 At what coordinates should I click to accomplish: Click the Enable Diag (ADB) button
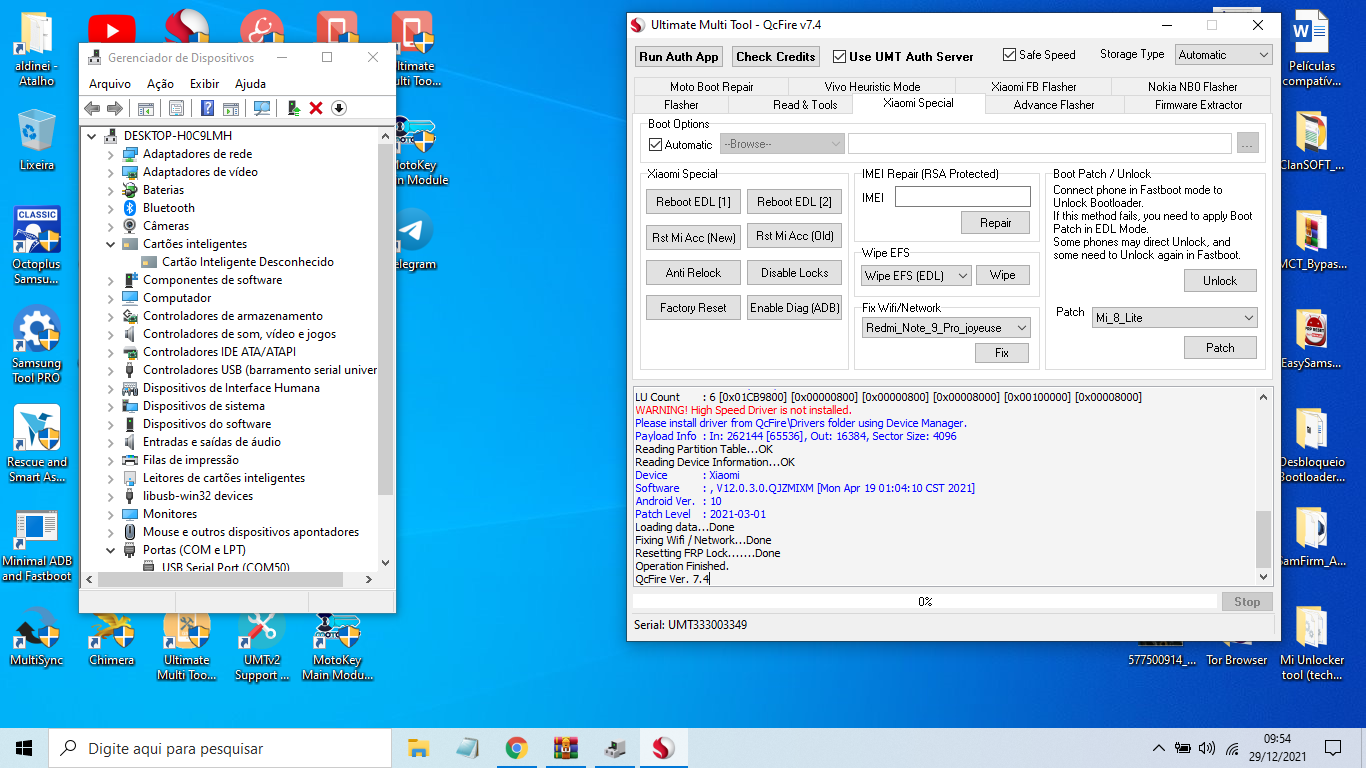(794, 308)
